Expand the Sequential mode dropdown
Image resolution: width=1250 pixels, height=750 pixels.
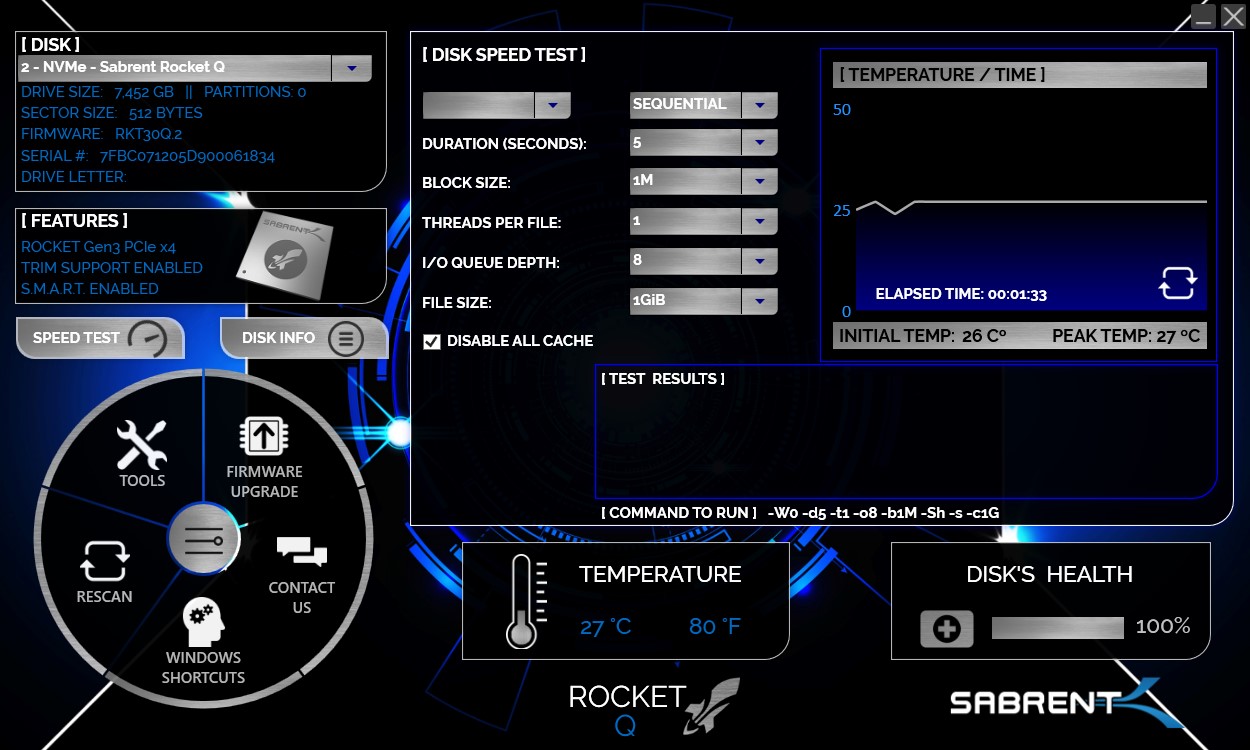pyautogui.click(x=760, y=105)
